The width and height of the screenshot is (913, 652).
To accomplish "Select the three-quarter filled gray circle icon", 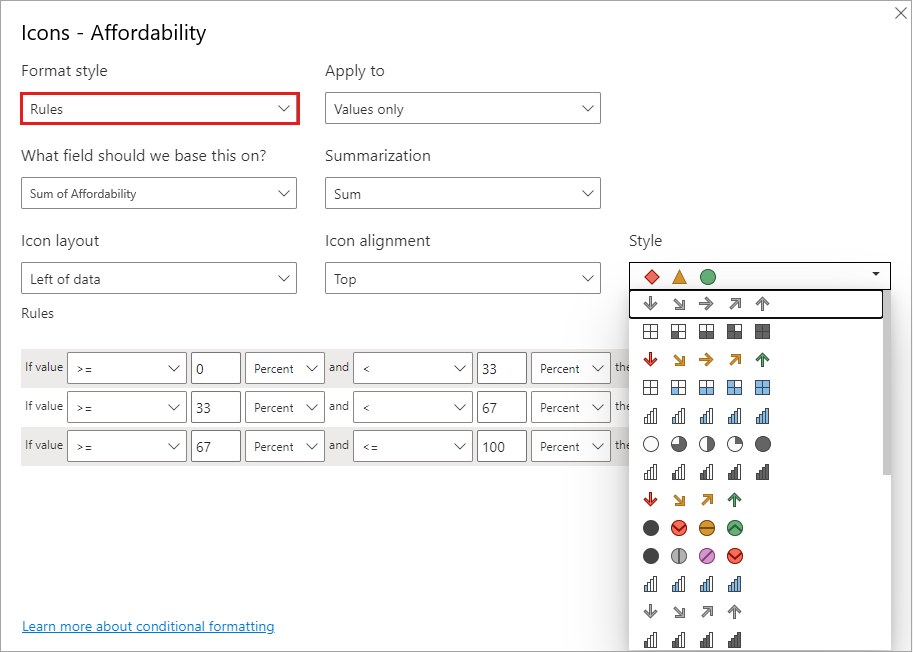I will tap(679, 444).
